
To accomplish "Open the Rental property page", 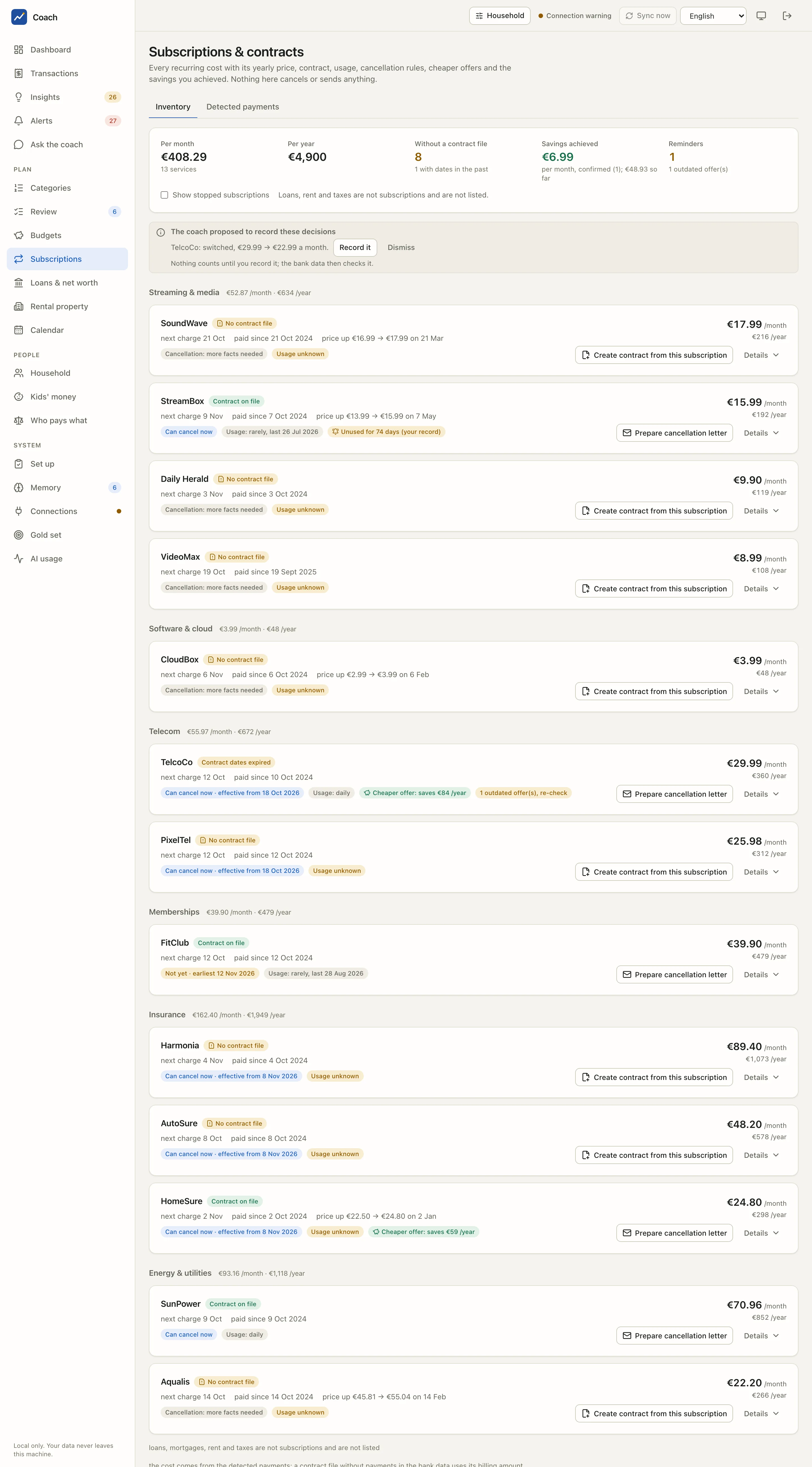I will [x=67, y=306].
